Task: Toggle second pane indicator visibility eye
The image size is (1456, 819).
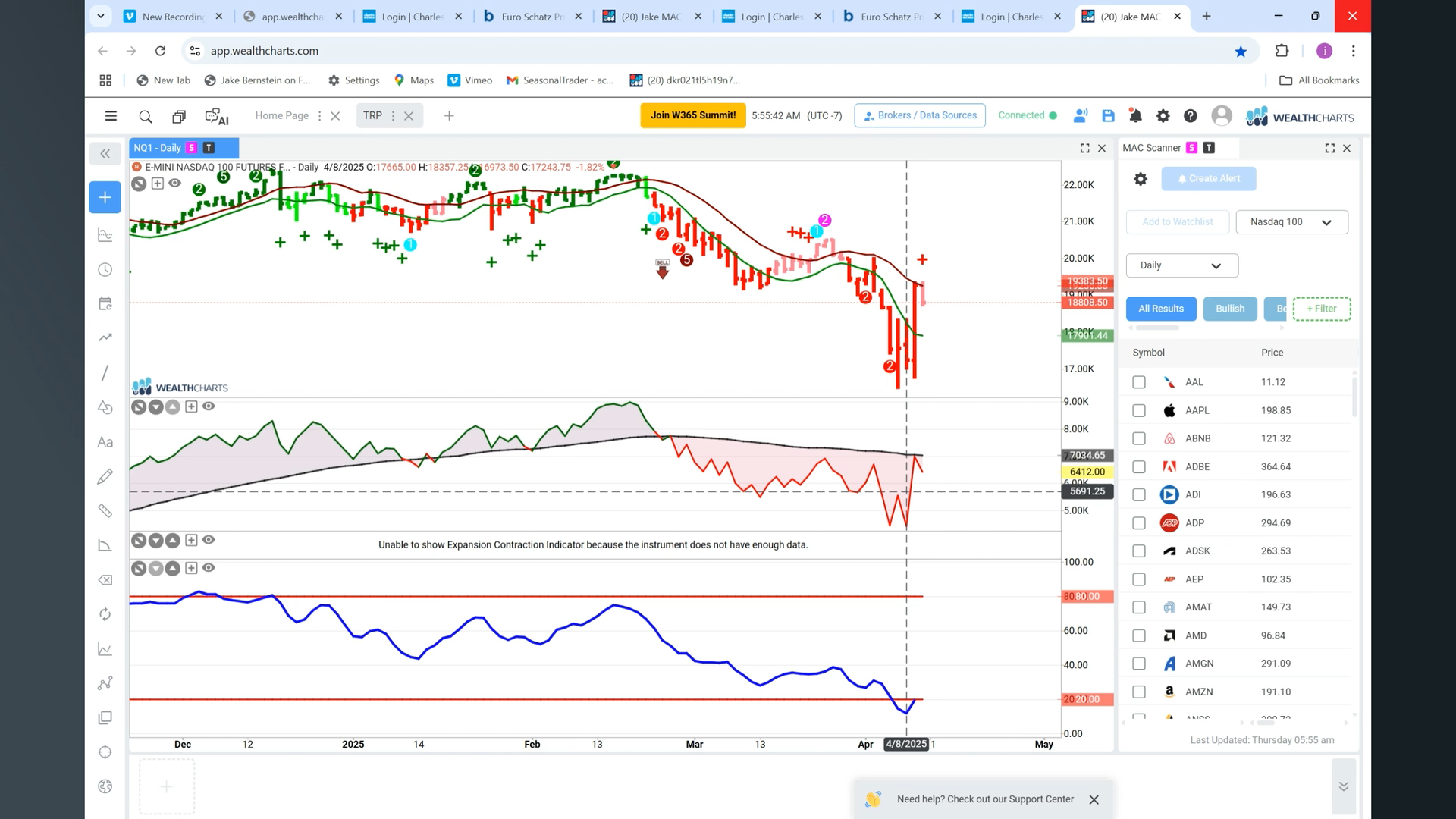Action: (209, 406)
